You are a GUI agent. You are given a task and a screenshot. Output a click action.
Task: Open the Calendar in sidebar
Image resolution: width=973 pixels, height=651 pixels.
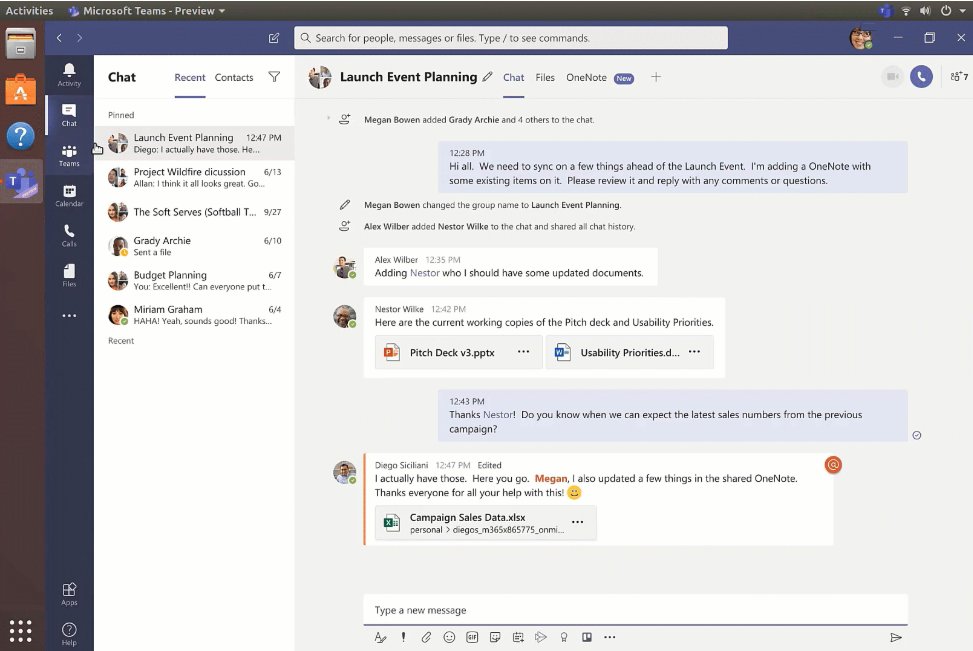point(69,195)
